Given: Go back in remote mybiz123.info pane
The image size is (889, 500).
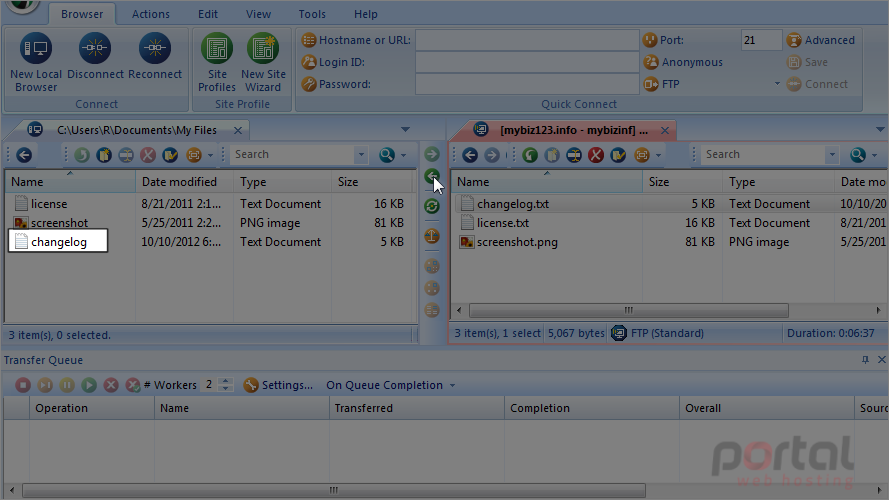Looking at the screenshot, I should 470,155.
